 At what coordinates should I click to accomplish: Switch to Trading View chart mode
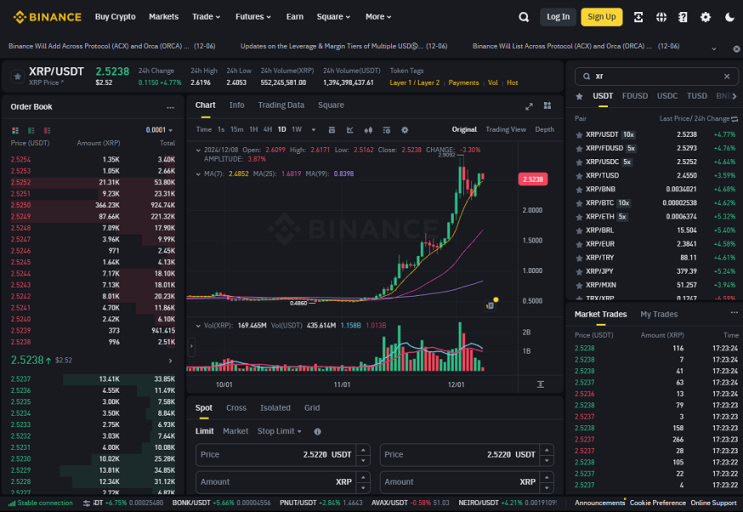[506, 129]
